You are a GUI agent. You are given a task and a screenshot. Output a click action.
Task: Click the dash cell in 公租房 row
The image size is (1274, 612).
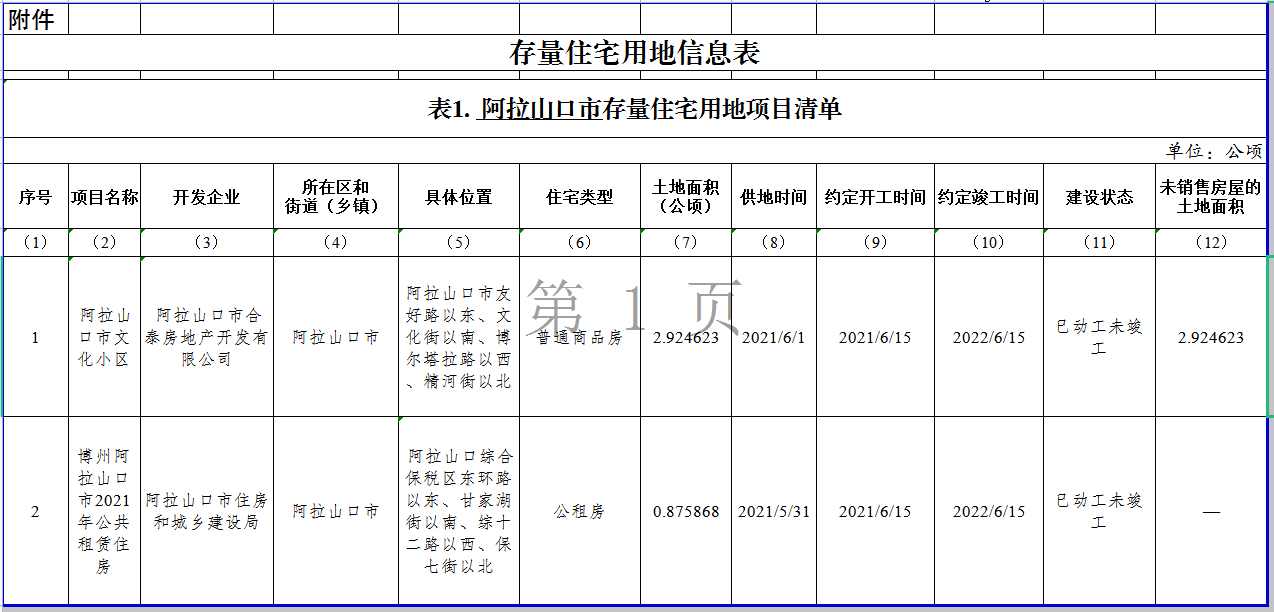tap(1211, 511)
